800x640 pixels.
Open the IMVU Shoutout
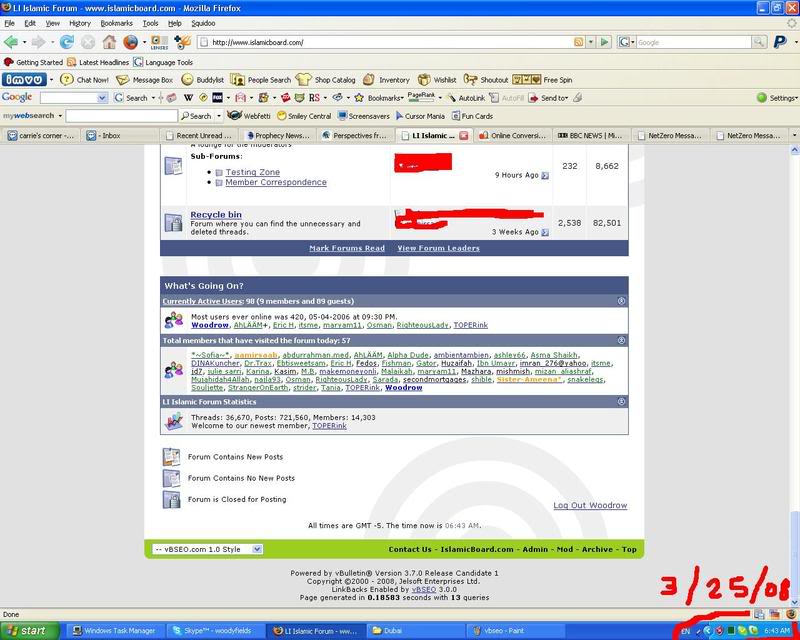point(486,80)
